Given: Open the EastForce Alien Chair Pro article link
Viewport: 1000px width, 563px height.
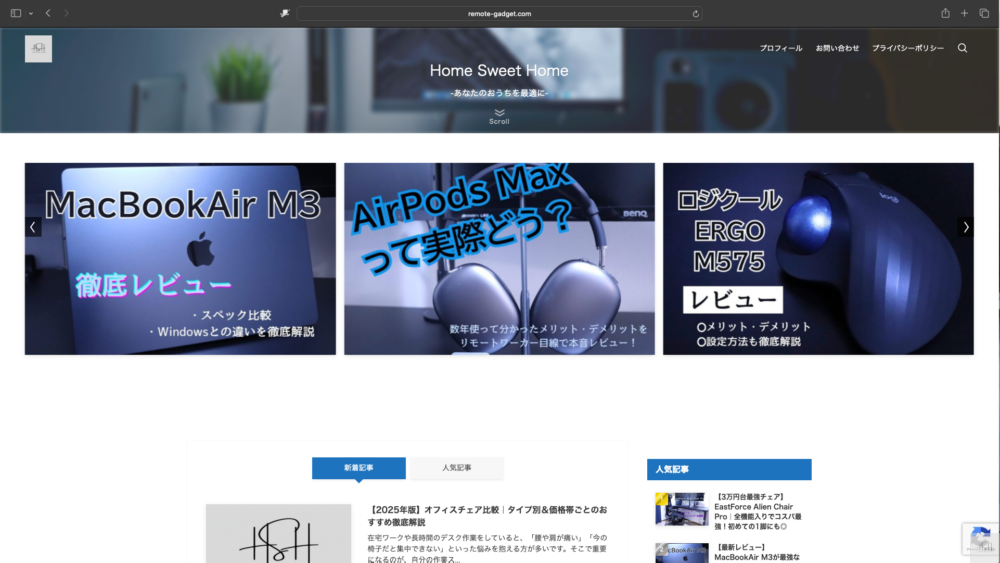Looking at the screenshot, I should coord(758,511).
